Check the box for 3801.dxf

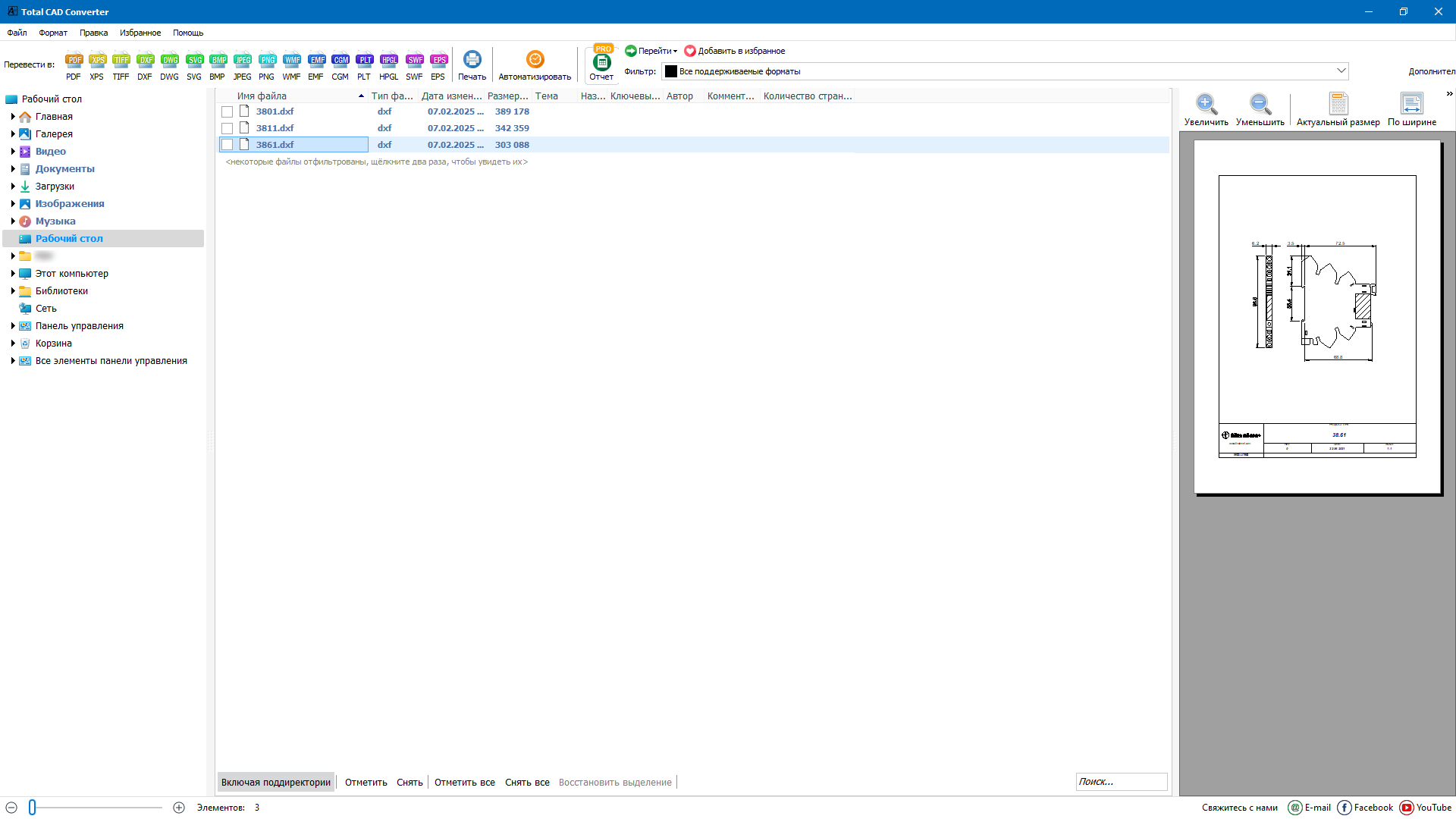pyautogui.click(x=227, y=111)
